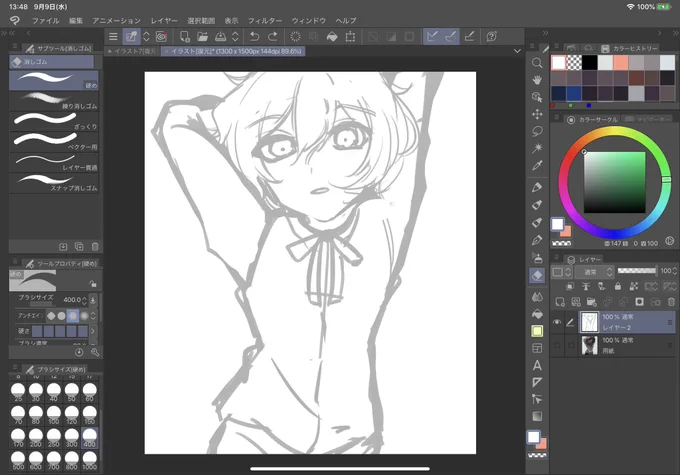Image resolution: width=680 pixels, height=475 pixels.
Task: Open the 編集 menu
Action: 75,20
